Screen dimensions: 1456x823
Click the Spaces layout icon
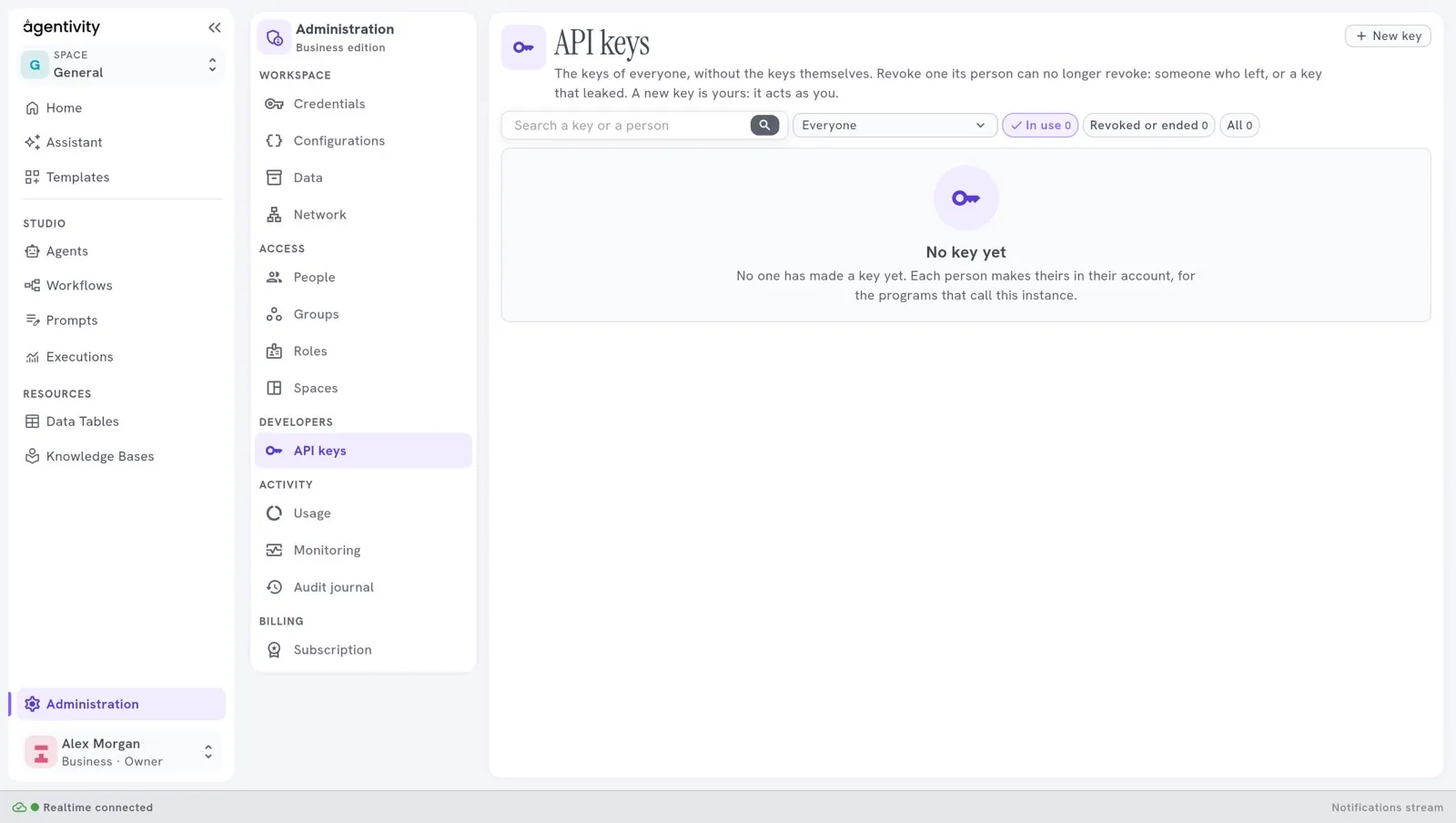click(x=274, y=388)
